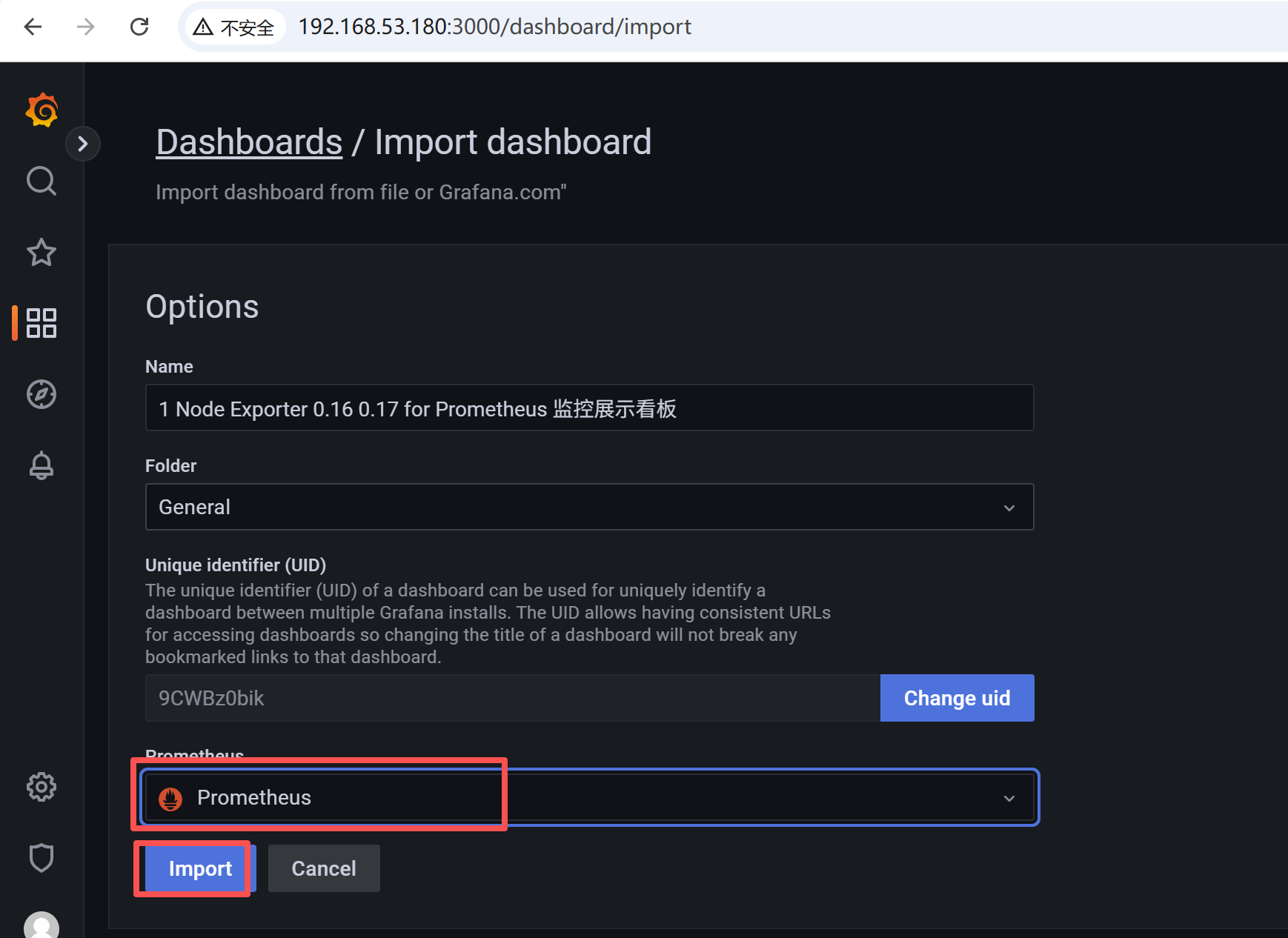Open the Search panel icon
Image resolution: width=1288 pixels, height=938 pixels.
[x=42, y=181]
